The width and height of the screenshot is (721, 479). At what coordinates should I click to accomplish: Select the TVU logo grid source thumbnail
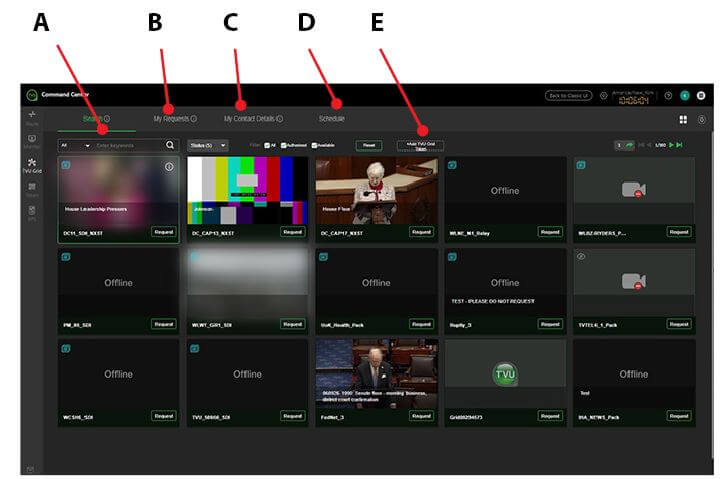505,374
